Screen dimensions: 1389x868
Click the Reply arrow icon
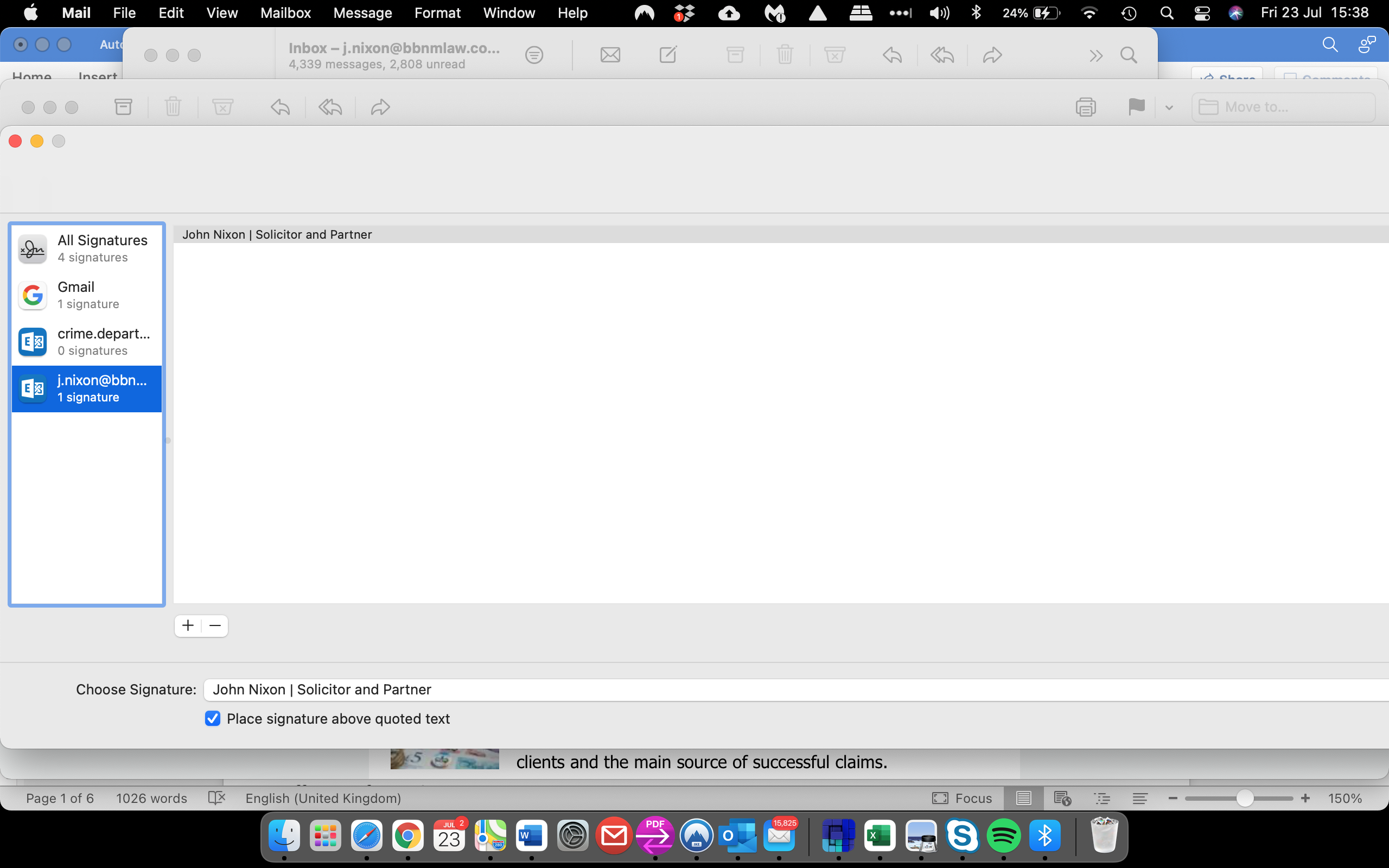point(280,107)
